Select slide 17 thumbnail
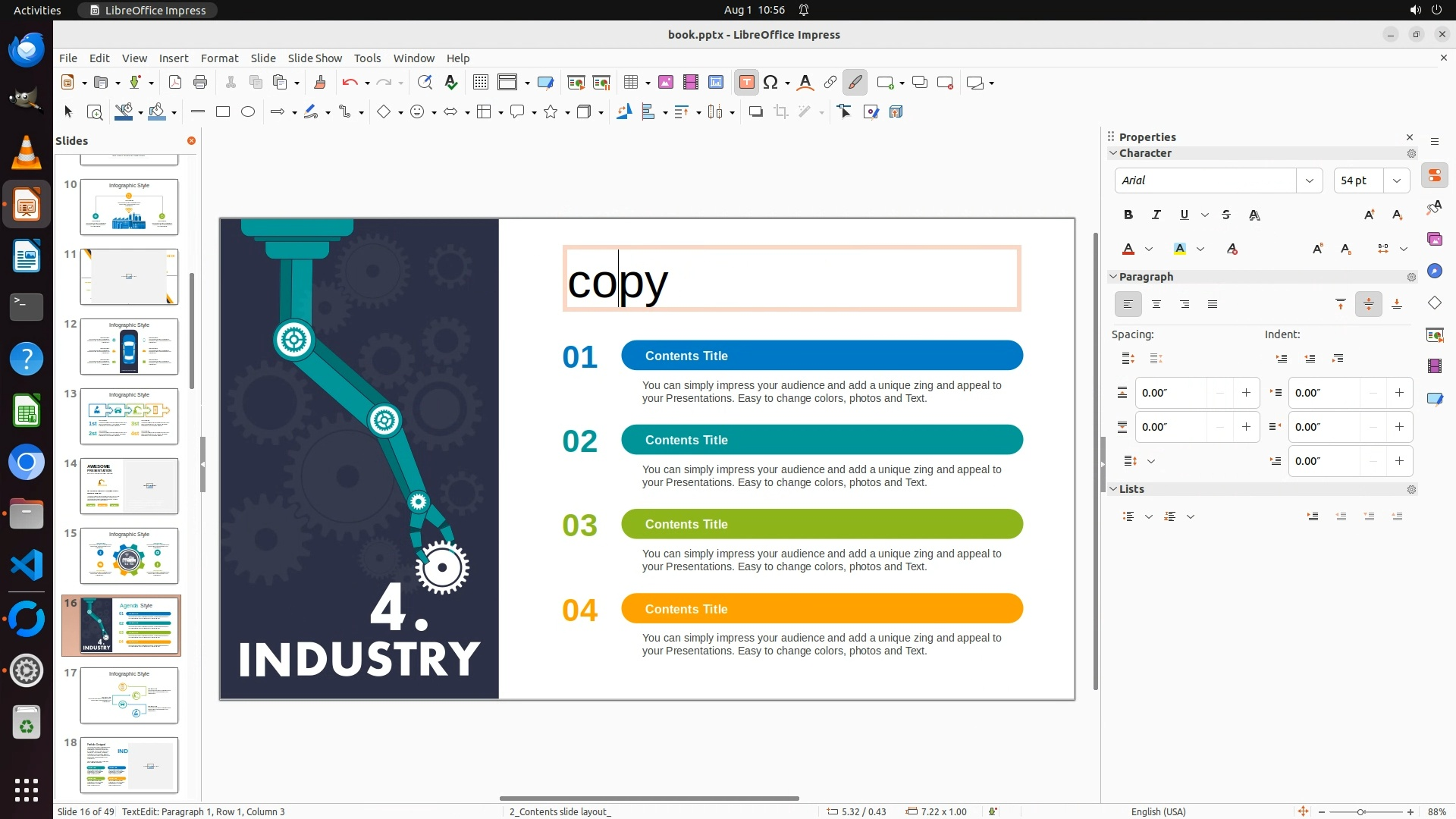Image resolution: width=1456 pixels, height=819 pixels. point(129,695)
